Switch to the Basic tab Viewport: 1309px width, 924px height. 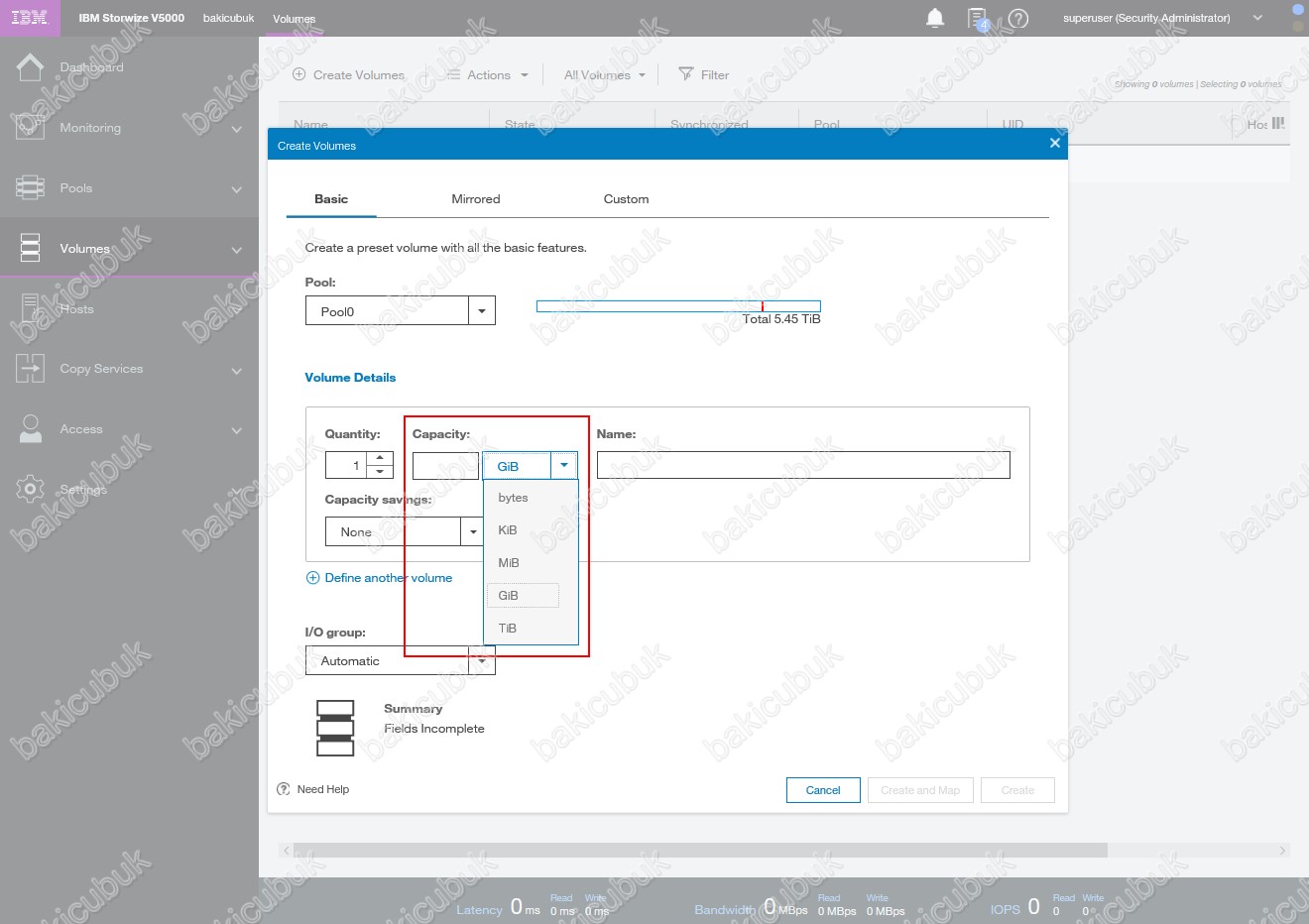[331, 199]
